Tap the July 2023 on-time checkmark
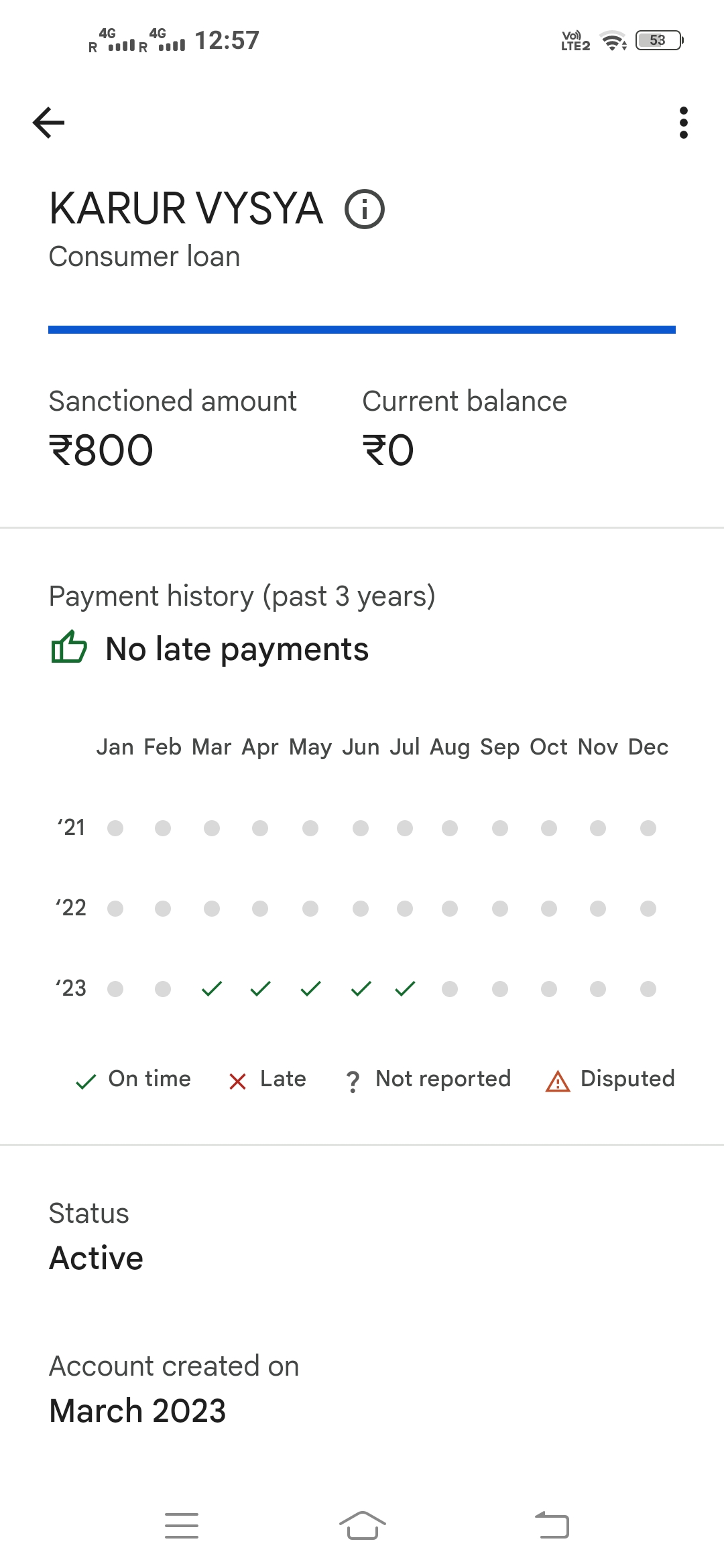Screen dimensions: 724x1568 [405, 988]
